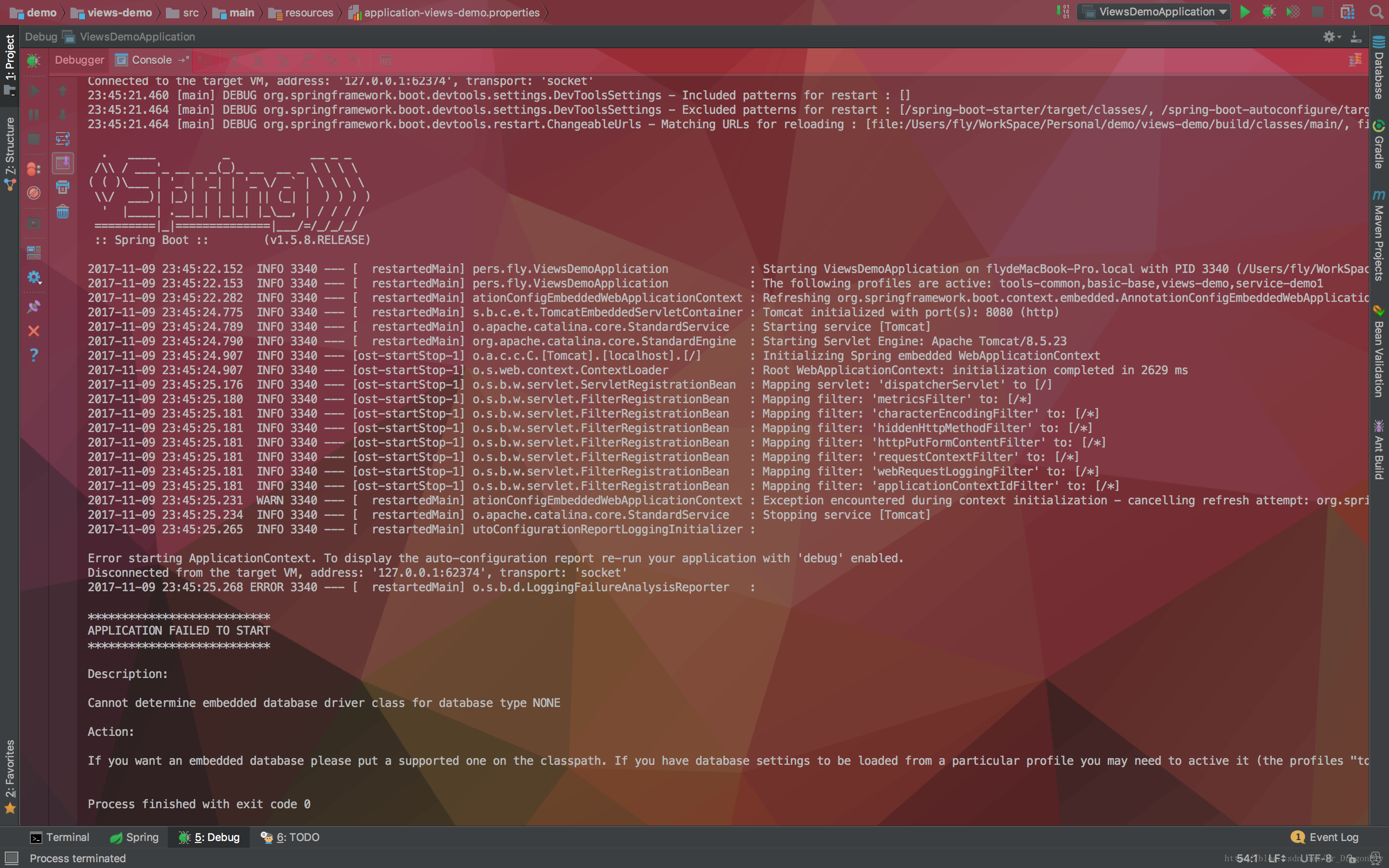This screenshot has width=1389, height=868.
Task: Open the Database side panel
Action: 1379,67
